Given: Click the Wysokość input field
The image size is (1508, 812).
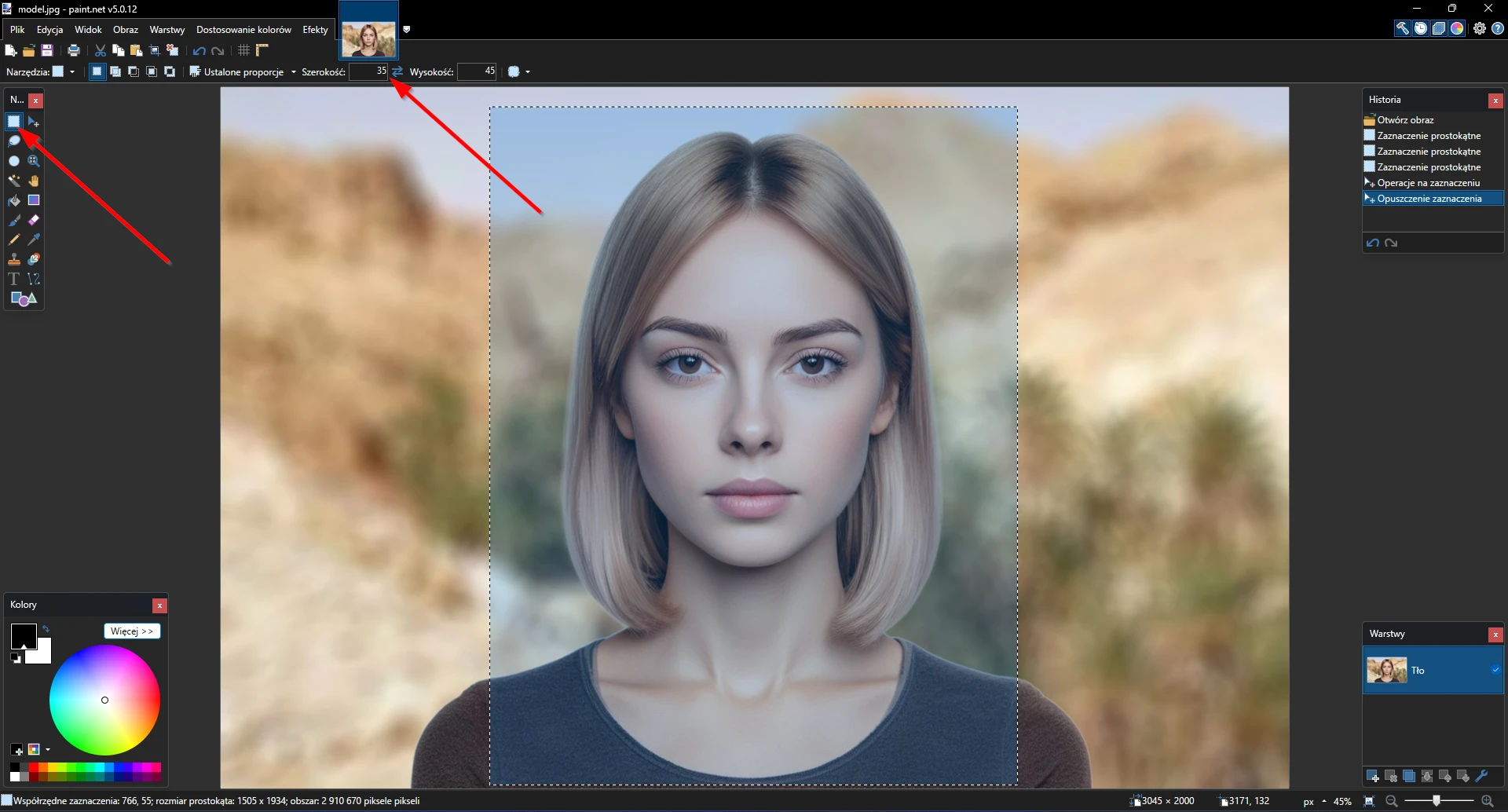Looking at the screenshot, I should point(477,72).
